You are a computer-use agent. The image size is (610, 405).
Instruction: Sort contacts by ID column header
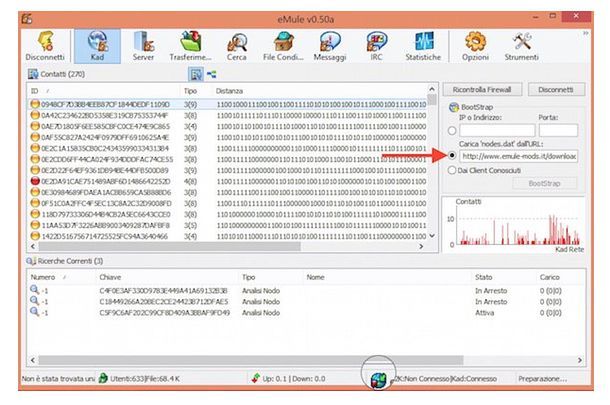(104, 91)
